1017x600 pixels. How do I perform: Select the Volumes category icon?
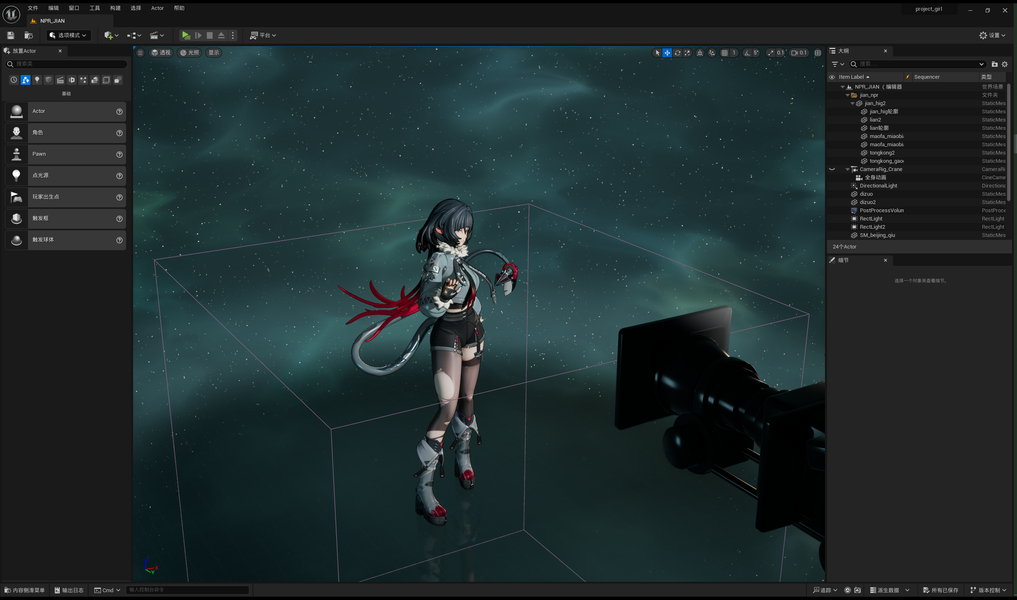pos(106,80)
